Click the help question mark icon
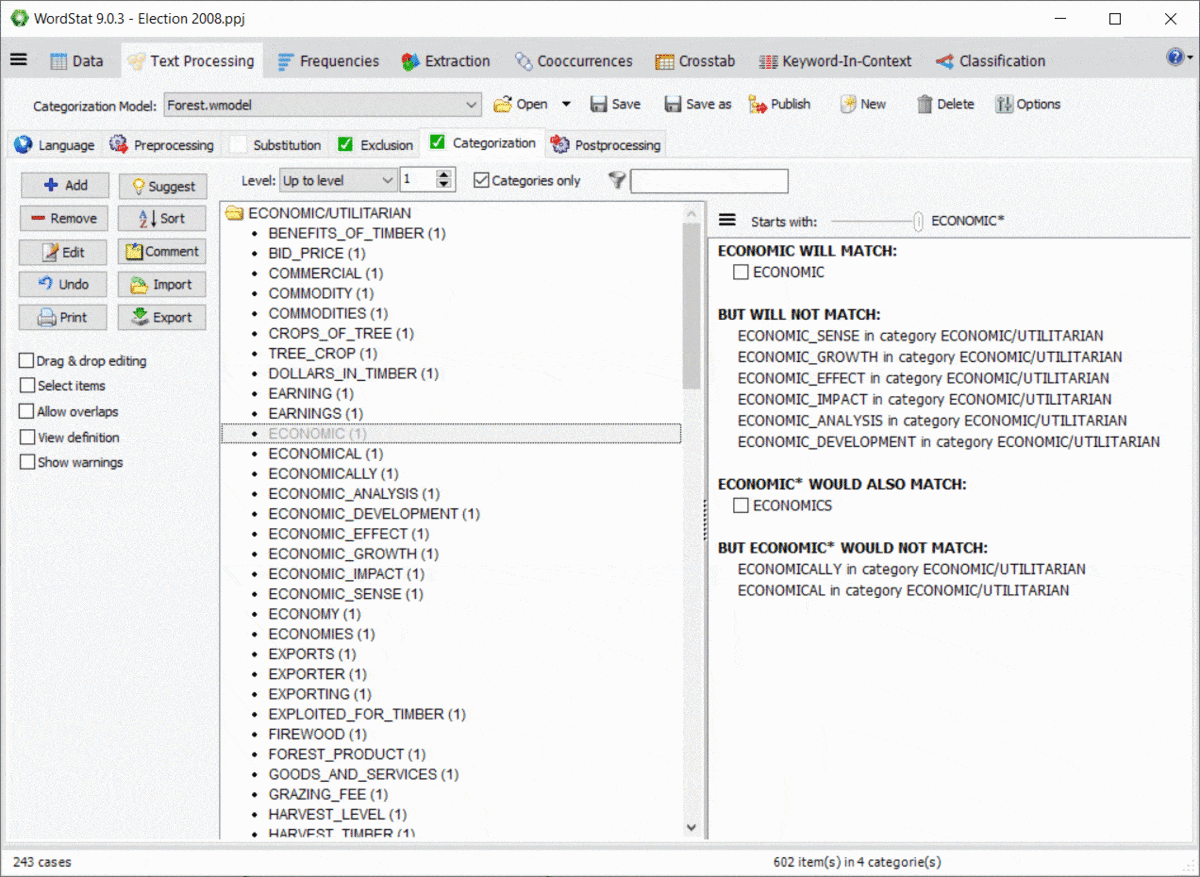Viewport: 1200px width, 877px height. 1175,57
